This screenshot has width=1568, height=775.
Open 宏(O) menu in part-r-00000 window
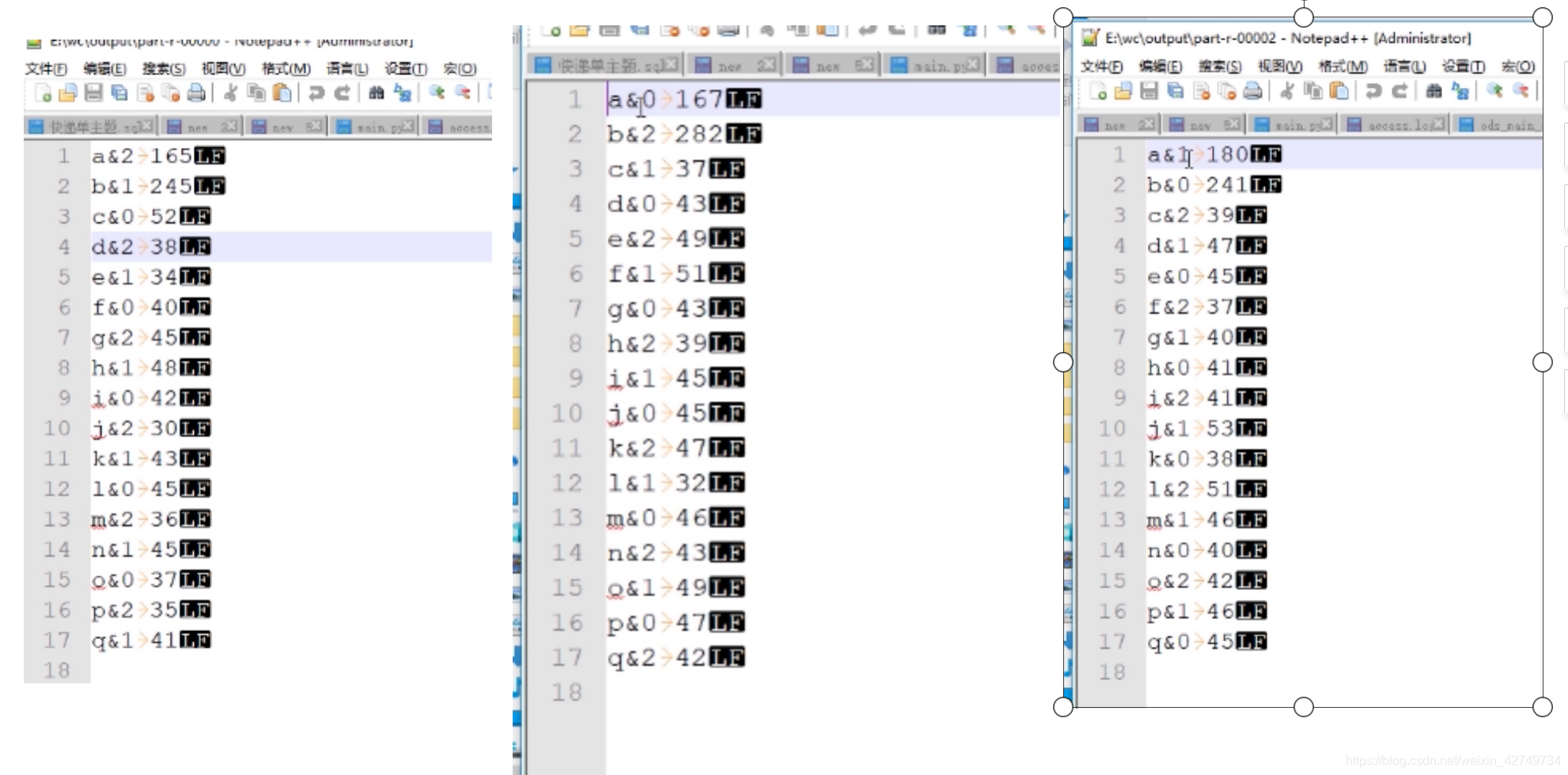pos(460,69)
